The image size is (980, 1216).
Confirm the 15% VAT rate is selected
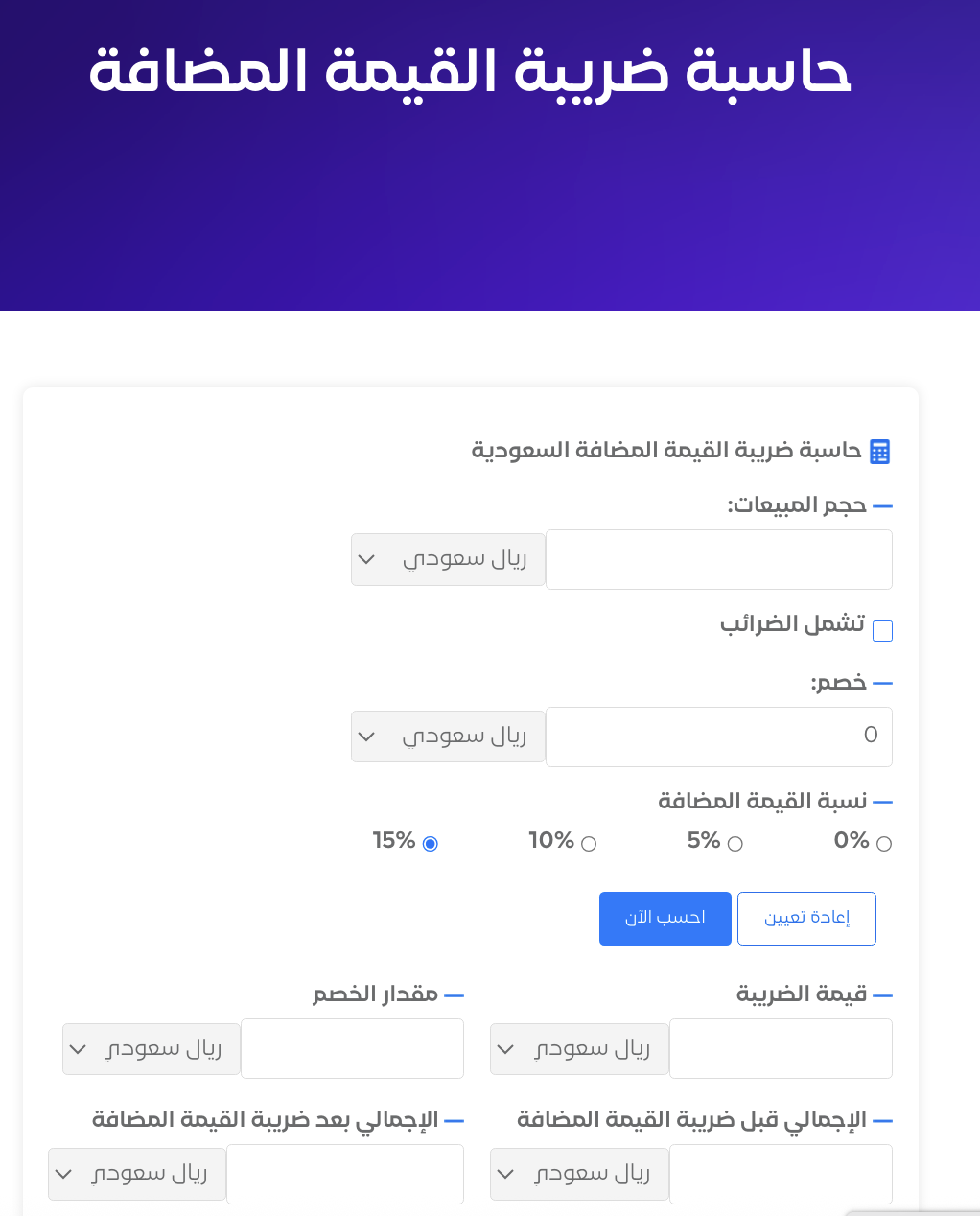coord(430,842)
